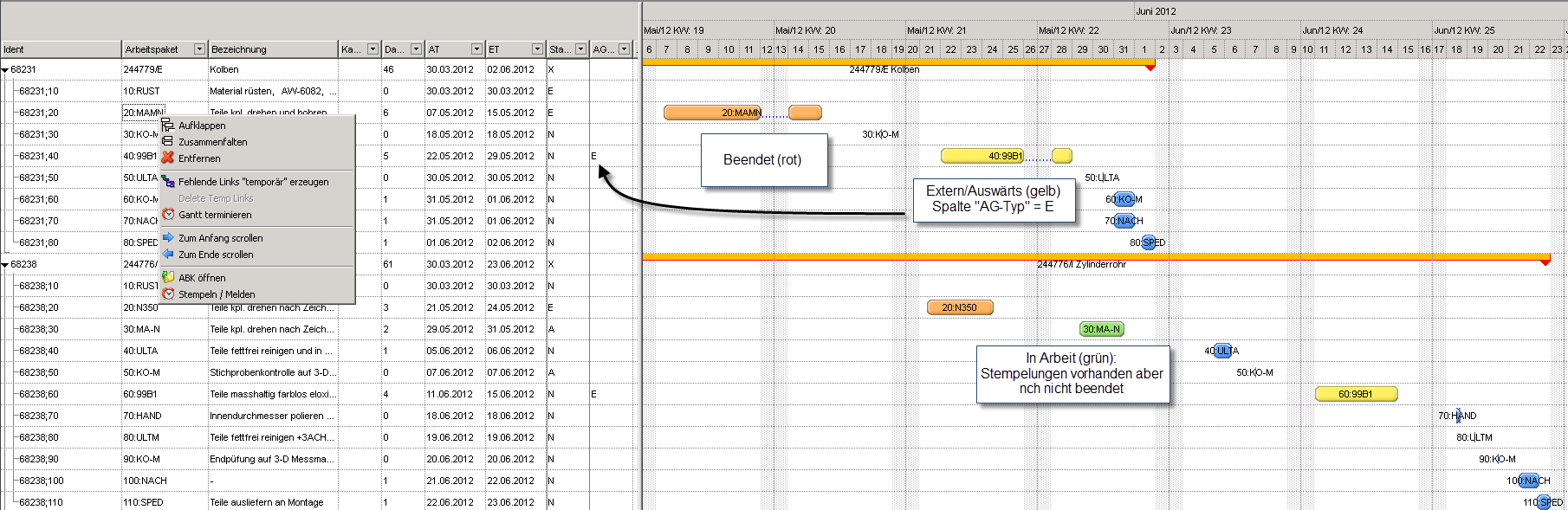Click link icon for Fehlende Links erzeugen

tap(168, 182)
